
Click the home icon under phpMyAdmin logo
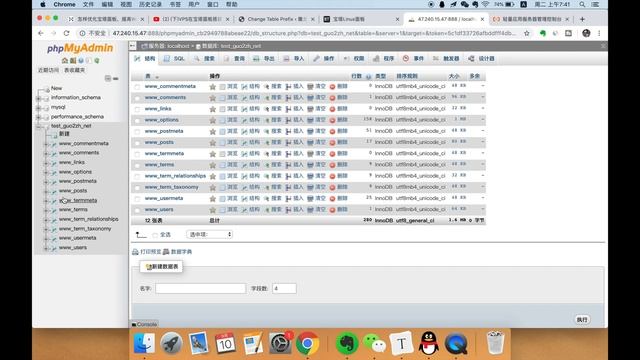click(x=64, y=60)
